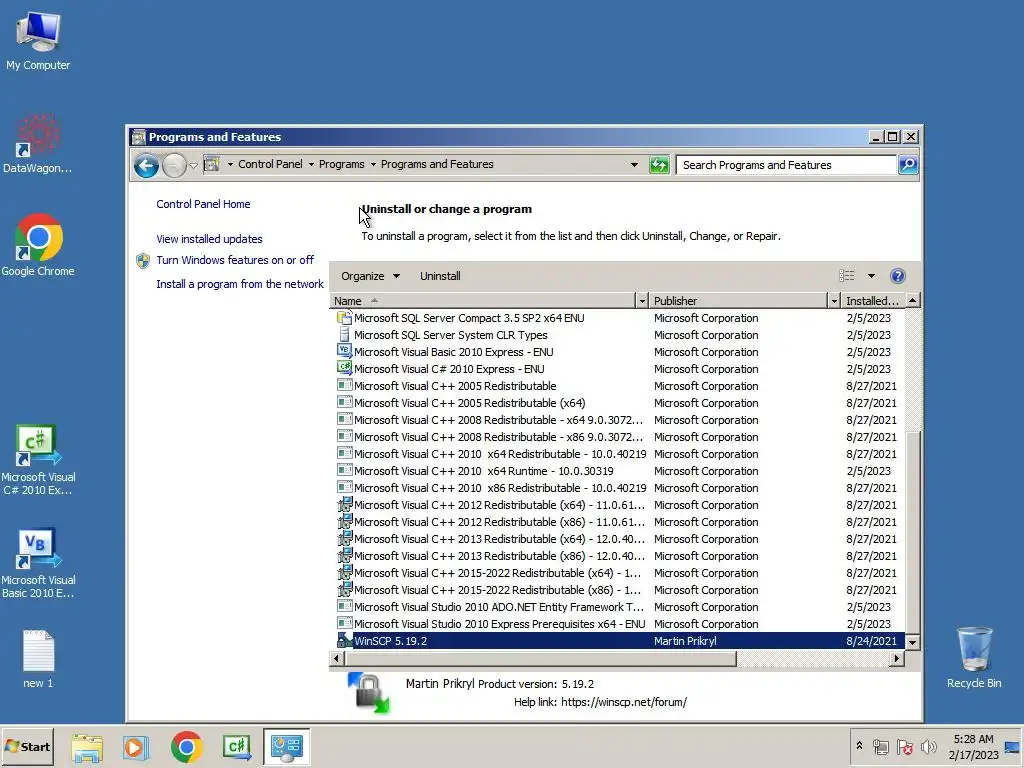The image size is (1024, 768).
Task: Click the search magnifier button
Action: [x=908, y=165]
